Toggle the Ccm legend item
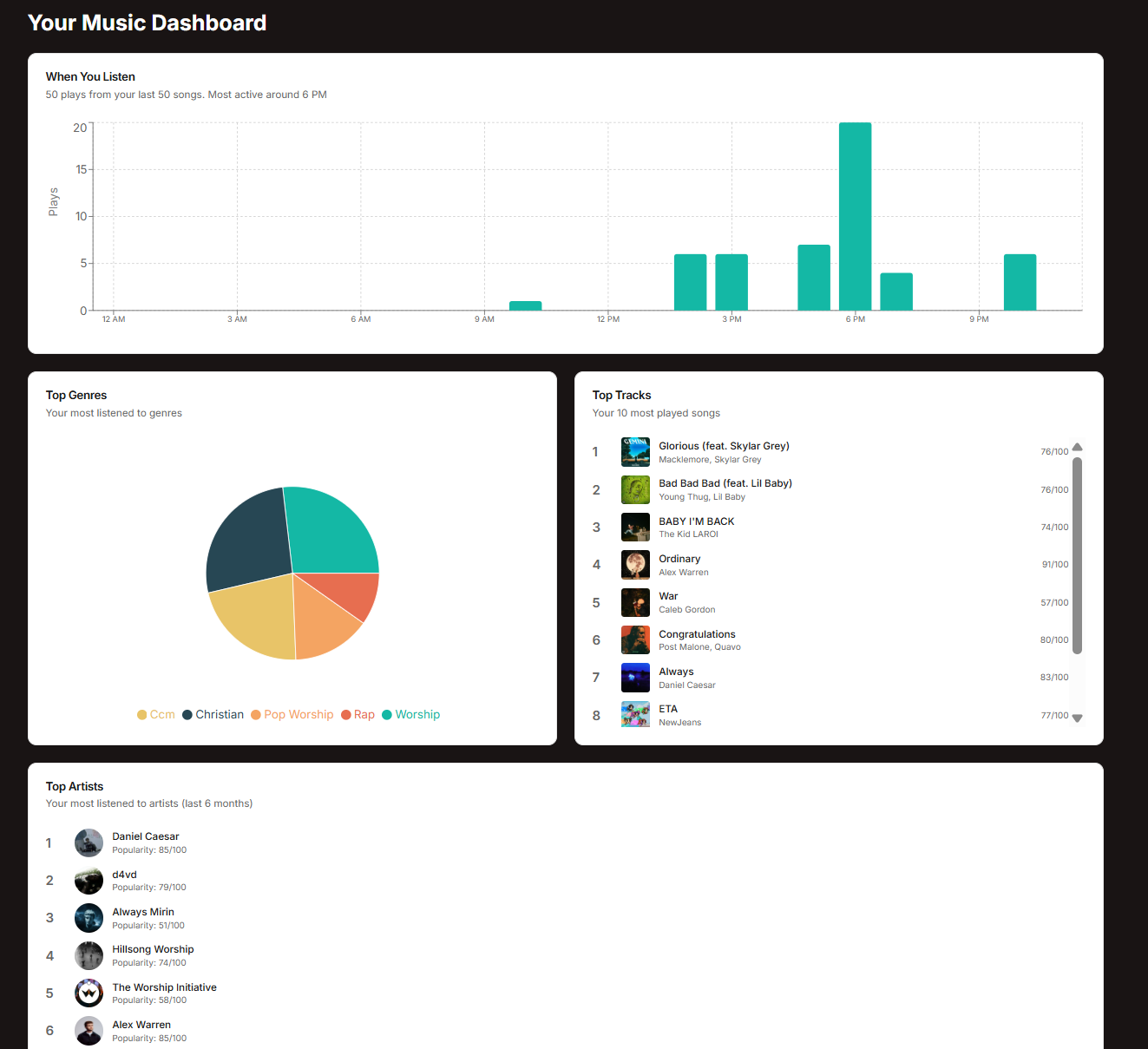This screenshot has height=1049, width=1148. [156, 715]
